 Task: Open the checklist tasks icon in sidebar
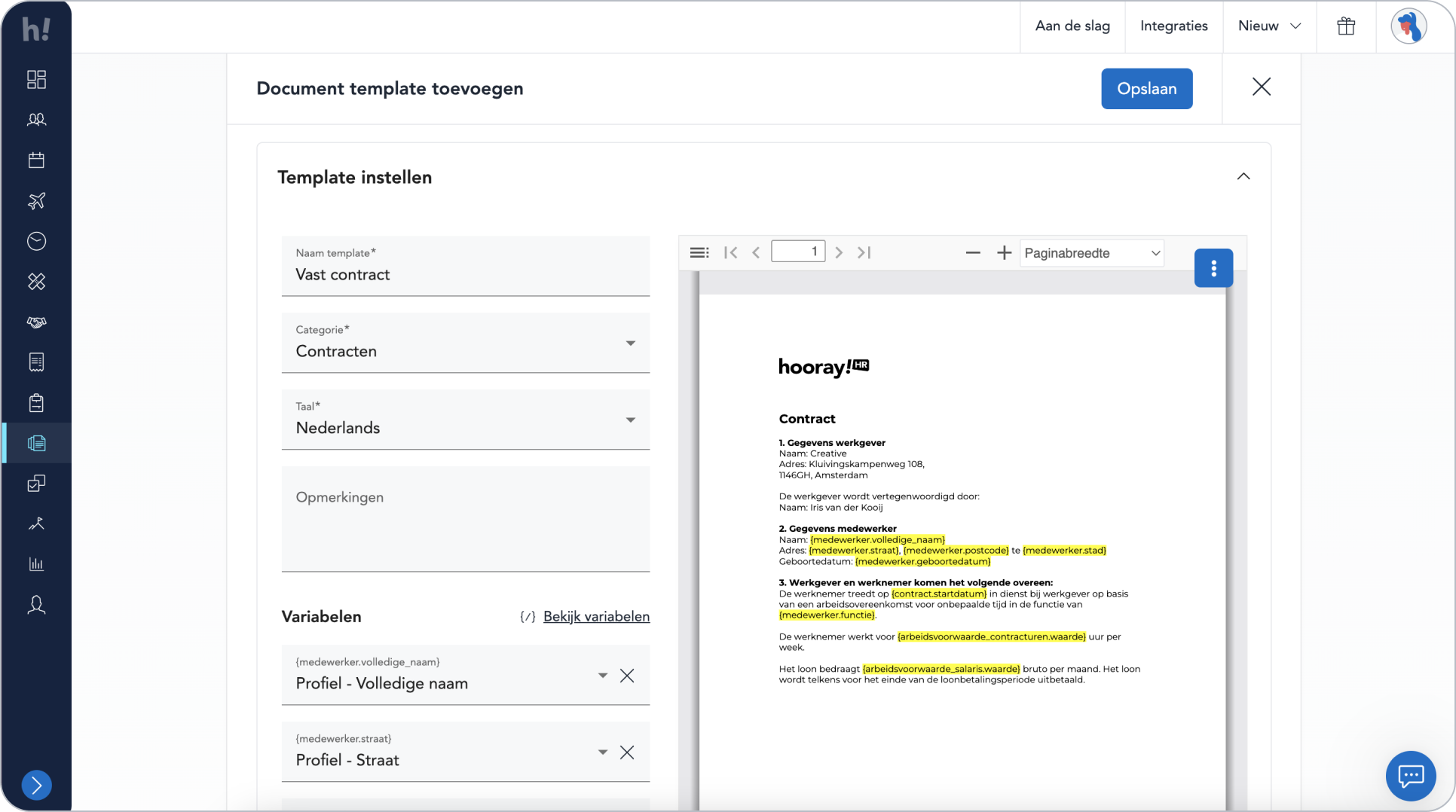[36, 484]
